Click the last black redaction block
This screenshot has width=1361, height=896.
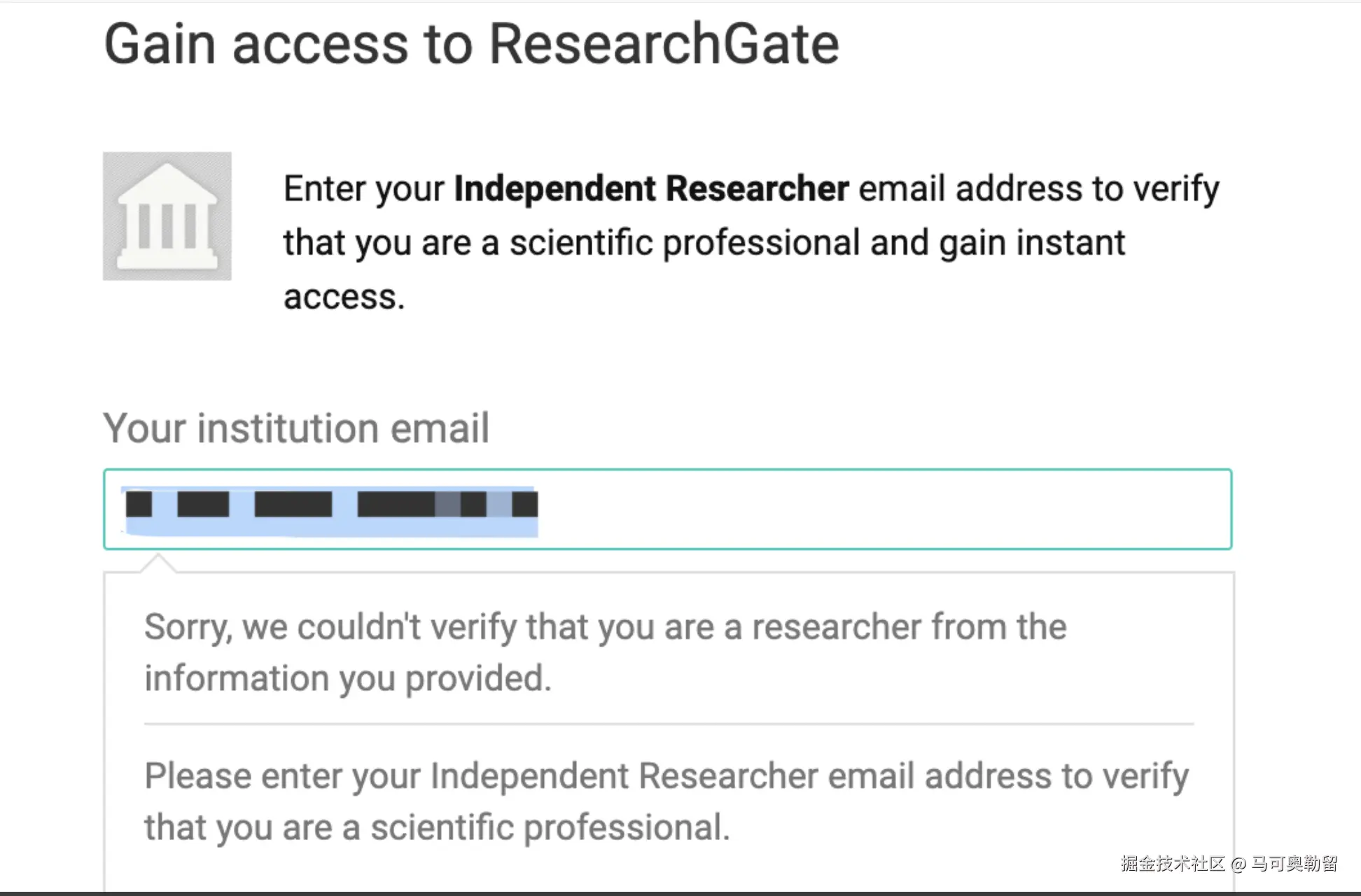(x=524, y=504)
